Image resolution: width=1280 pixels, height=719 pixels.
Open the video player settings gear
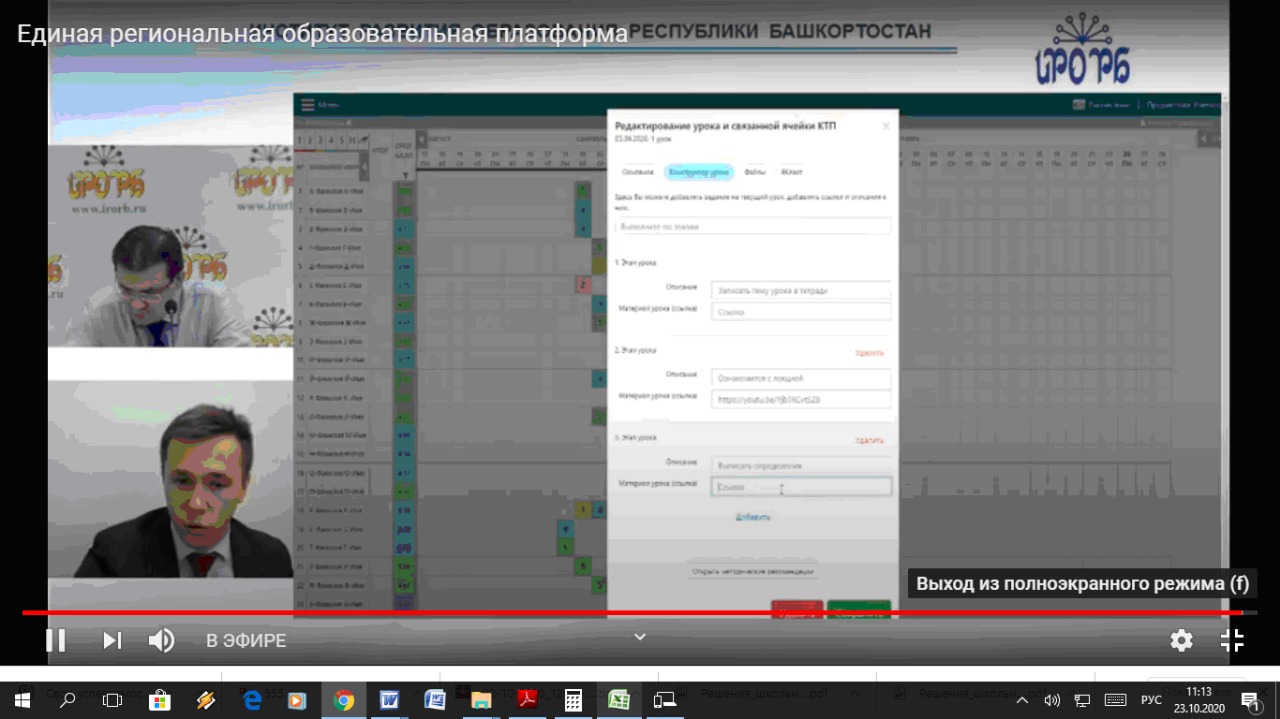coord(1181,640)
